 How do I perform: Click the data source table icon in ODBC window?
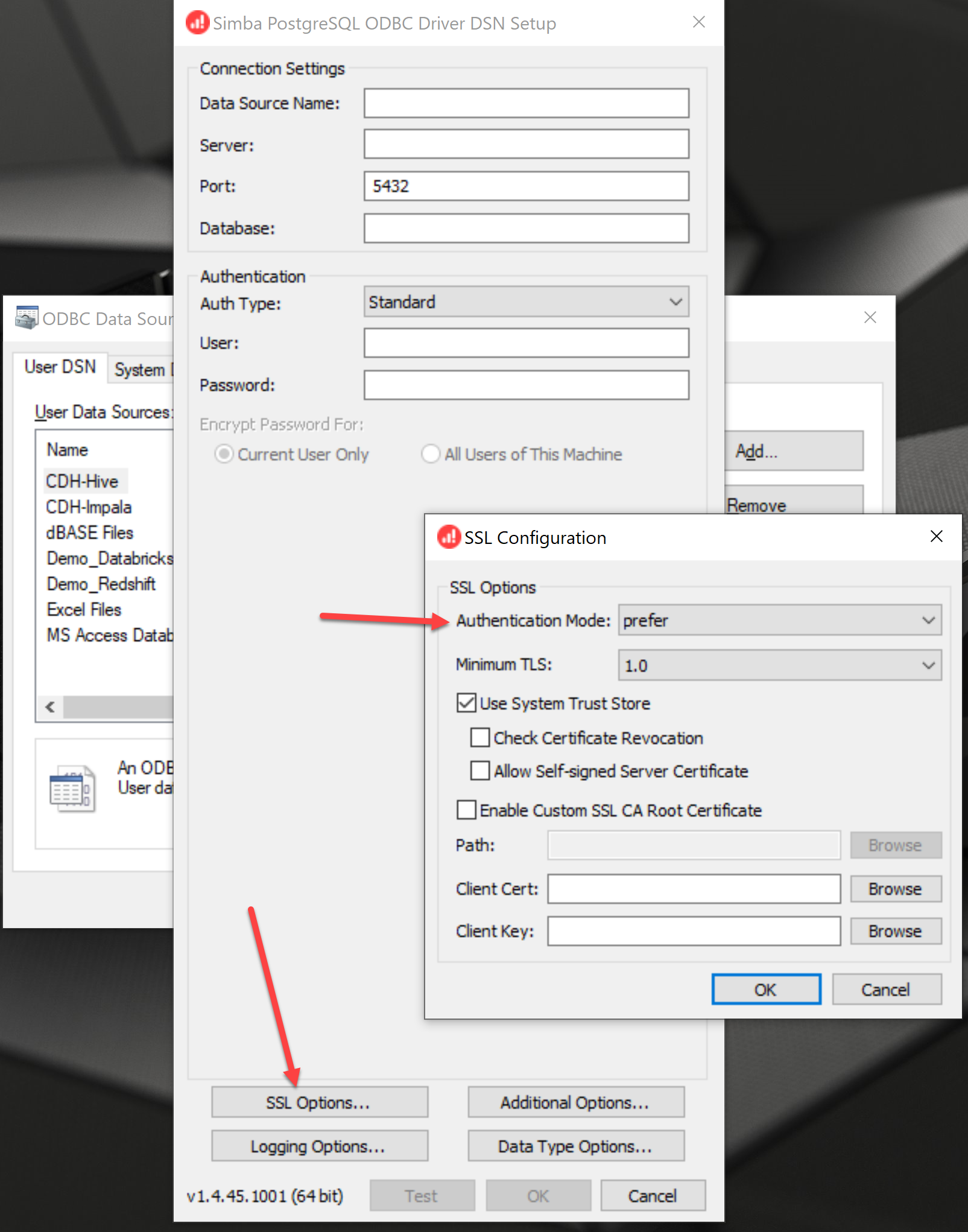(x=72, y=789)
